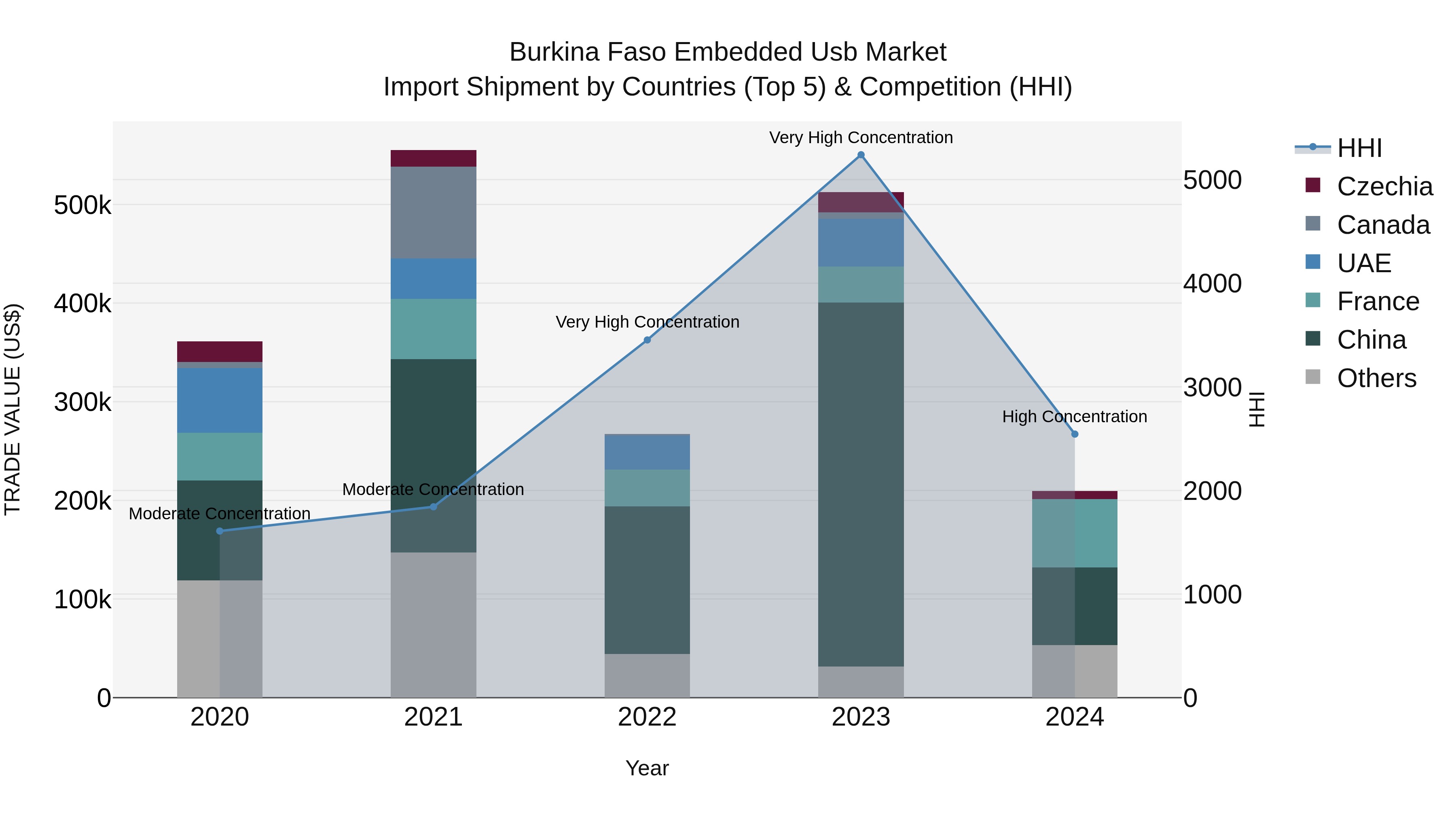Click the 2021 x-axis label
The height and width of the screenshot is (819, 1456).
pyautogui.click(x=434, y=717)
